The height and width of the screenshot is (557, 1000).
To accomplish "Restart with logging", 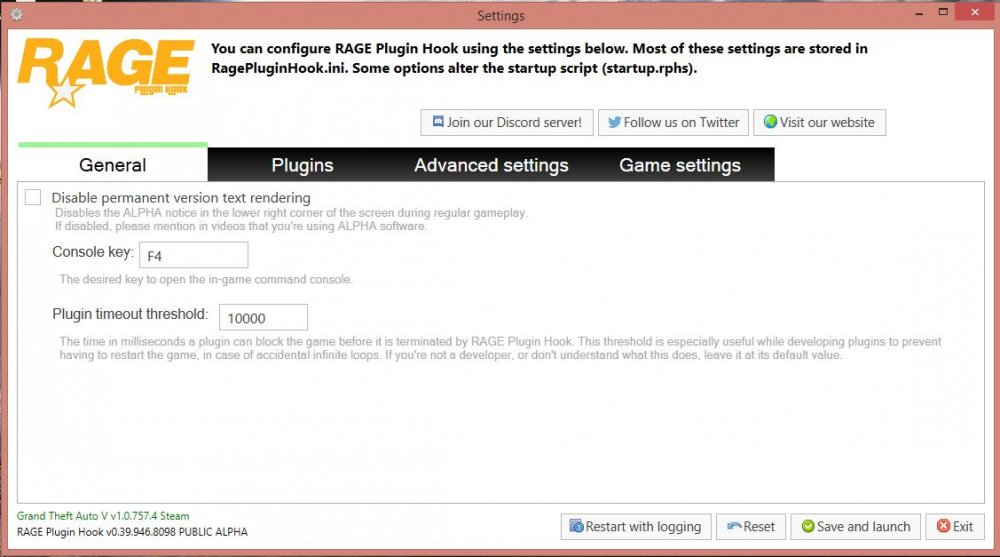I will click(x=636, y=526).
